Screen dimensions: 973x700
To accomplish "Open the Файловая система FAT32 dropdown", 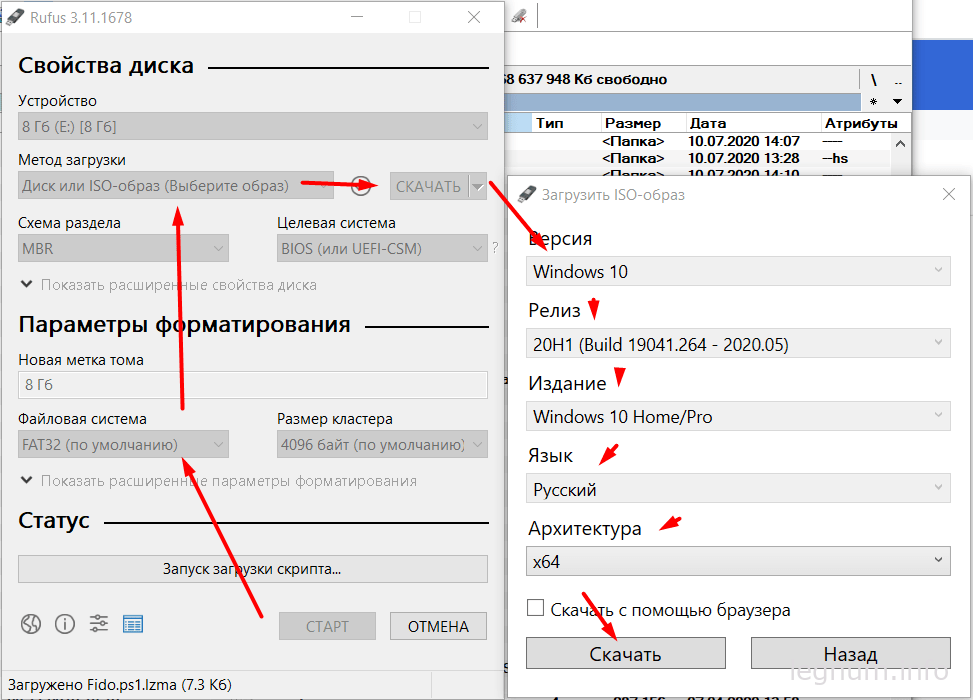I will (123, 444).
